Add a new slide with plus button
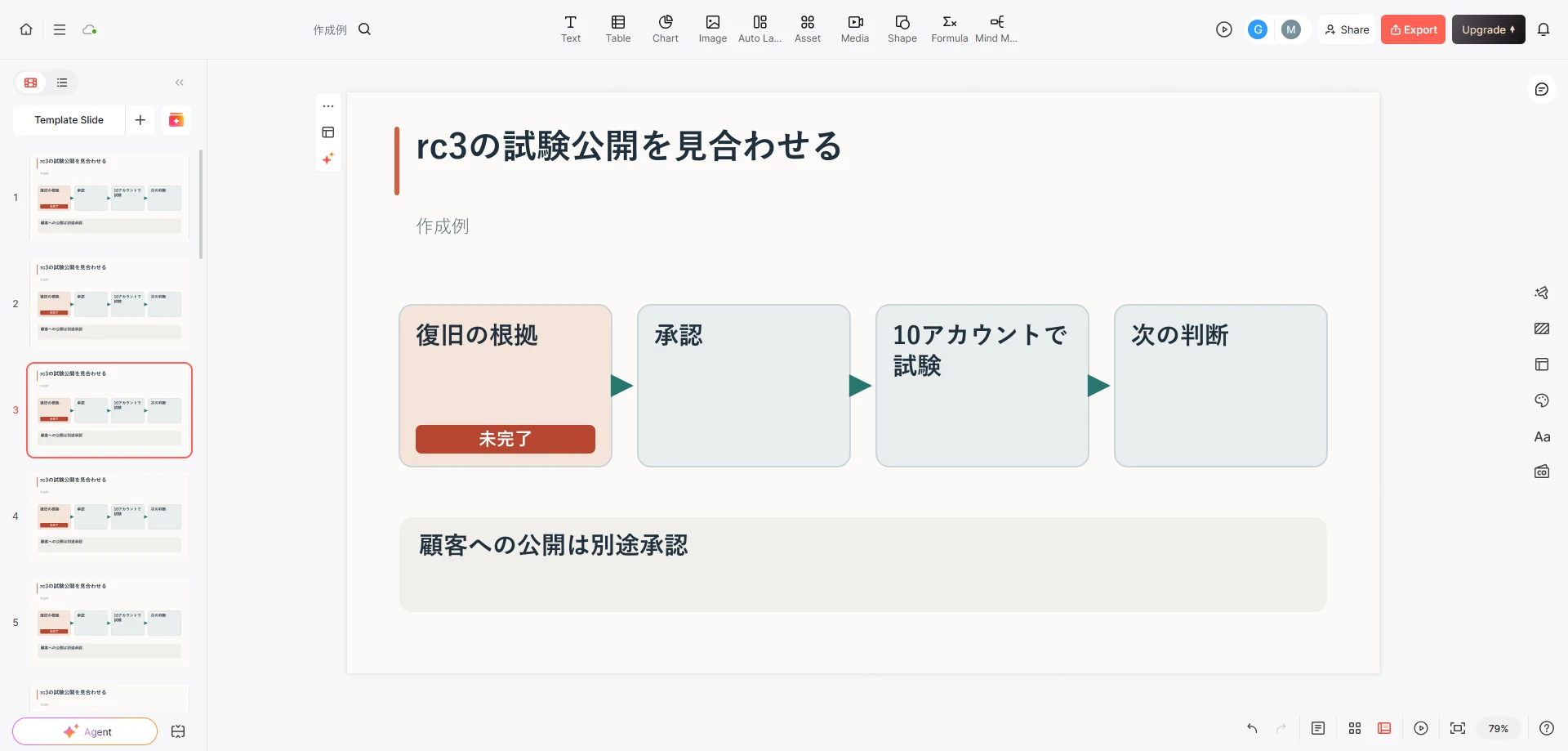Image resolution: width=1568 pixels, height=751 pixels. (140, 120)
